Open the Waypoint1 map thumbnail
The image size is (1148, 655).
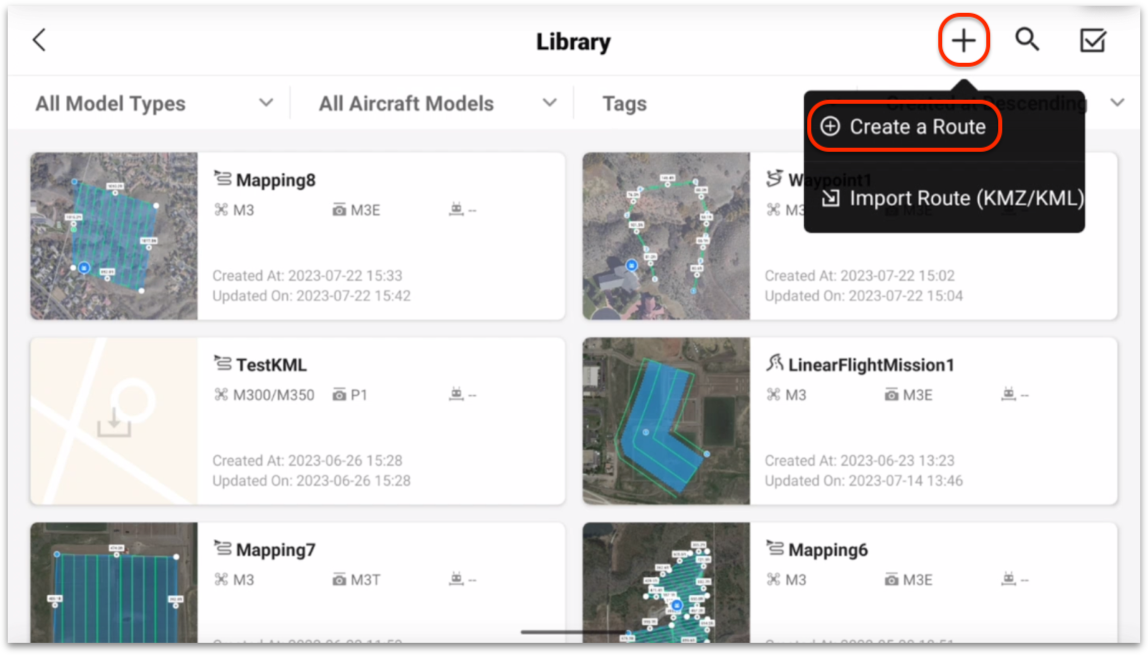(x=666, y=236)
